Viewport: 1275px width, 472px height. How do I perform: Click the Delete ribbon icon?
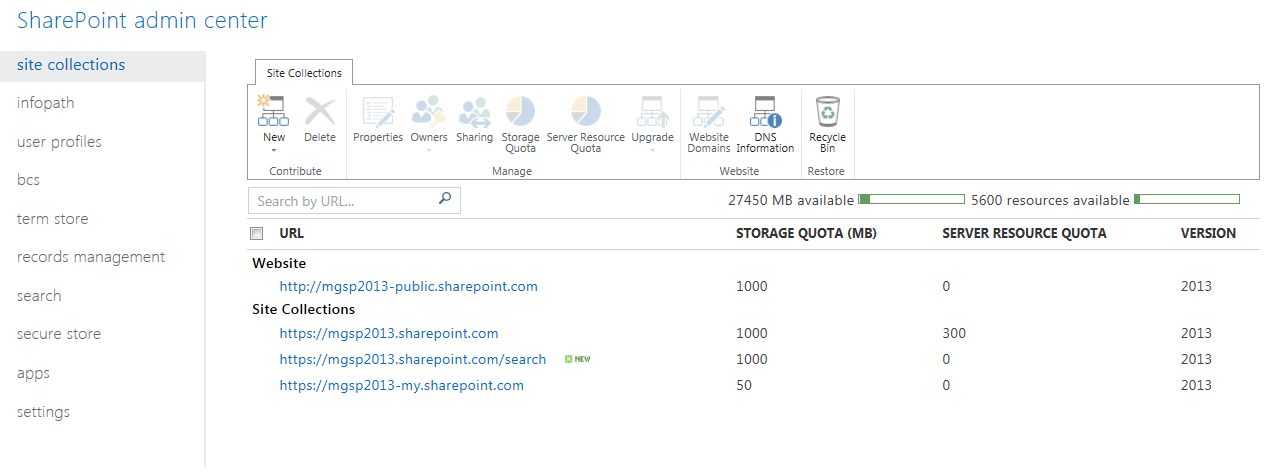tap(320, 111)
